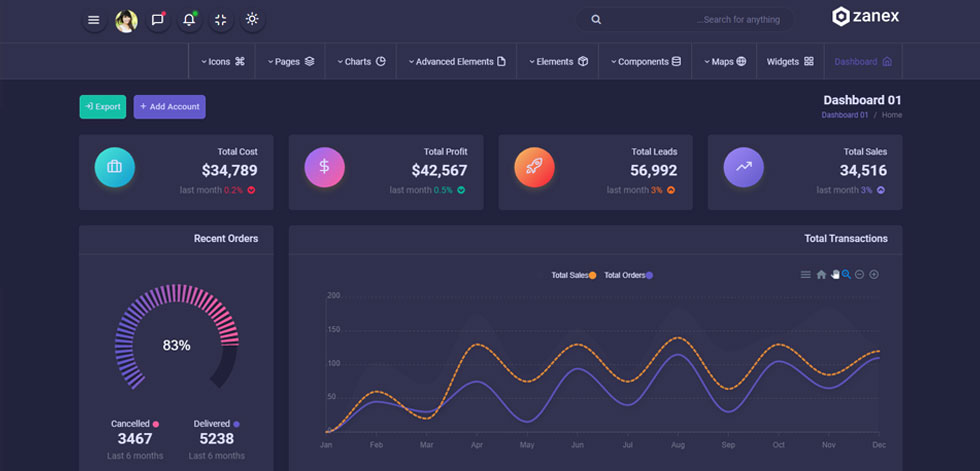Click the 5238 delivered count
Image resolution: width=980 pixels, height=471 pixels.
217,439
